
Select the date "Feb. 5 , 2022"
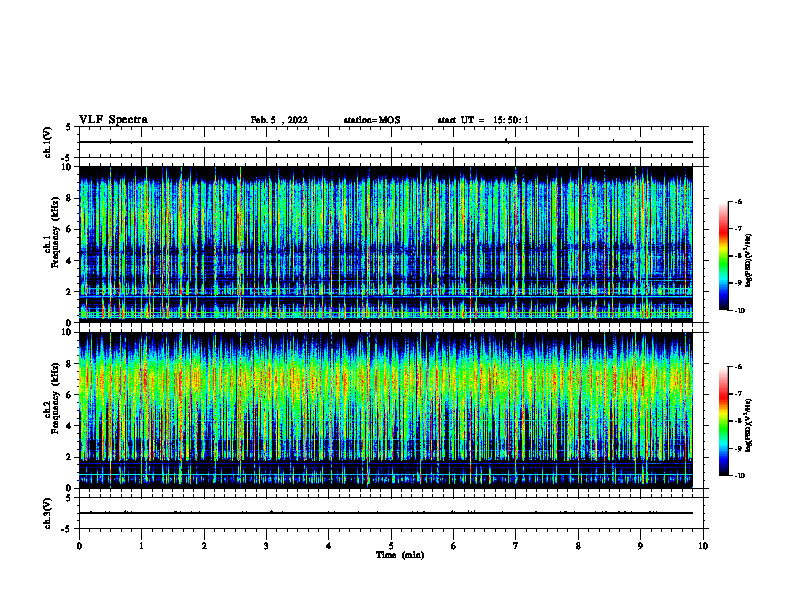[279, 120]
